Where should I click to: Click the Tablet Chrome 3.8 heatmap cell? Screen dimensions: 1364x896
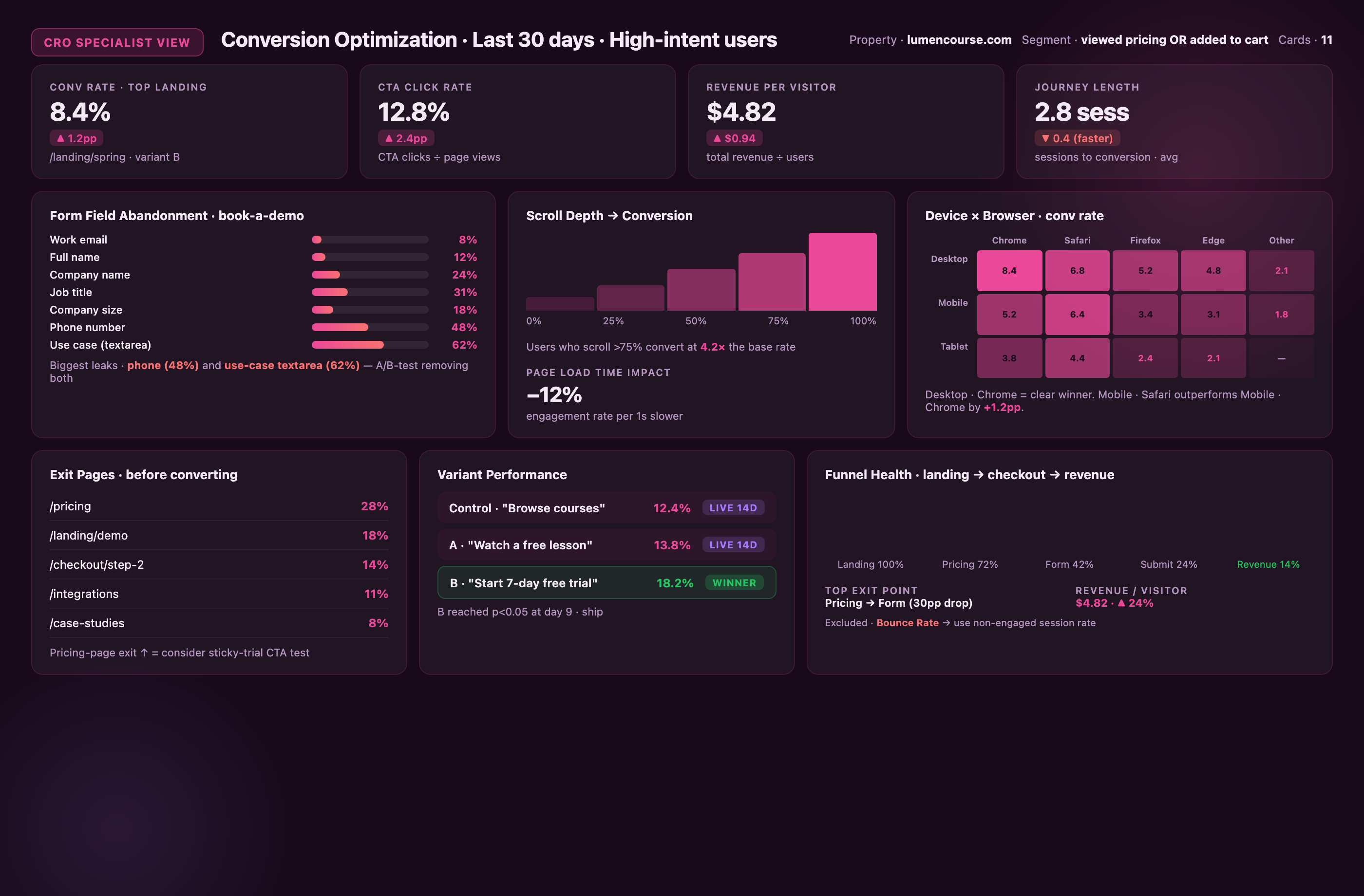(1009, 358)
